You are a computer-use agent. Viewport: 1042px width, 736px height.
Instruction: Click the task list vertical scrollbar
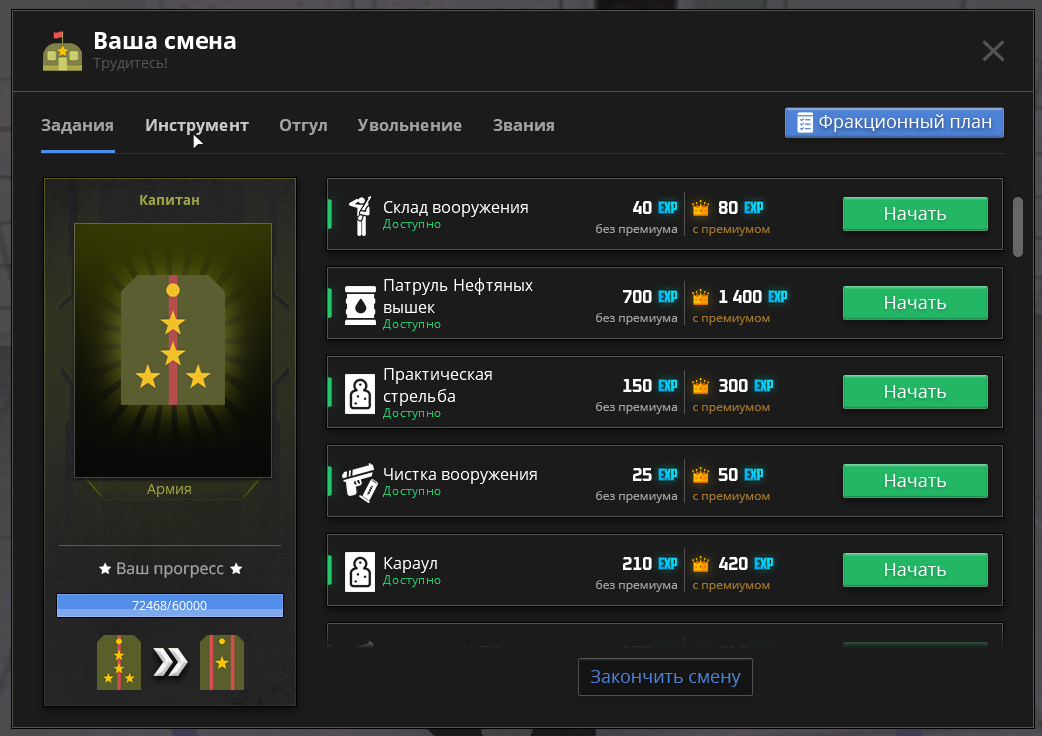pos(1018,227)
